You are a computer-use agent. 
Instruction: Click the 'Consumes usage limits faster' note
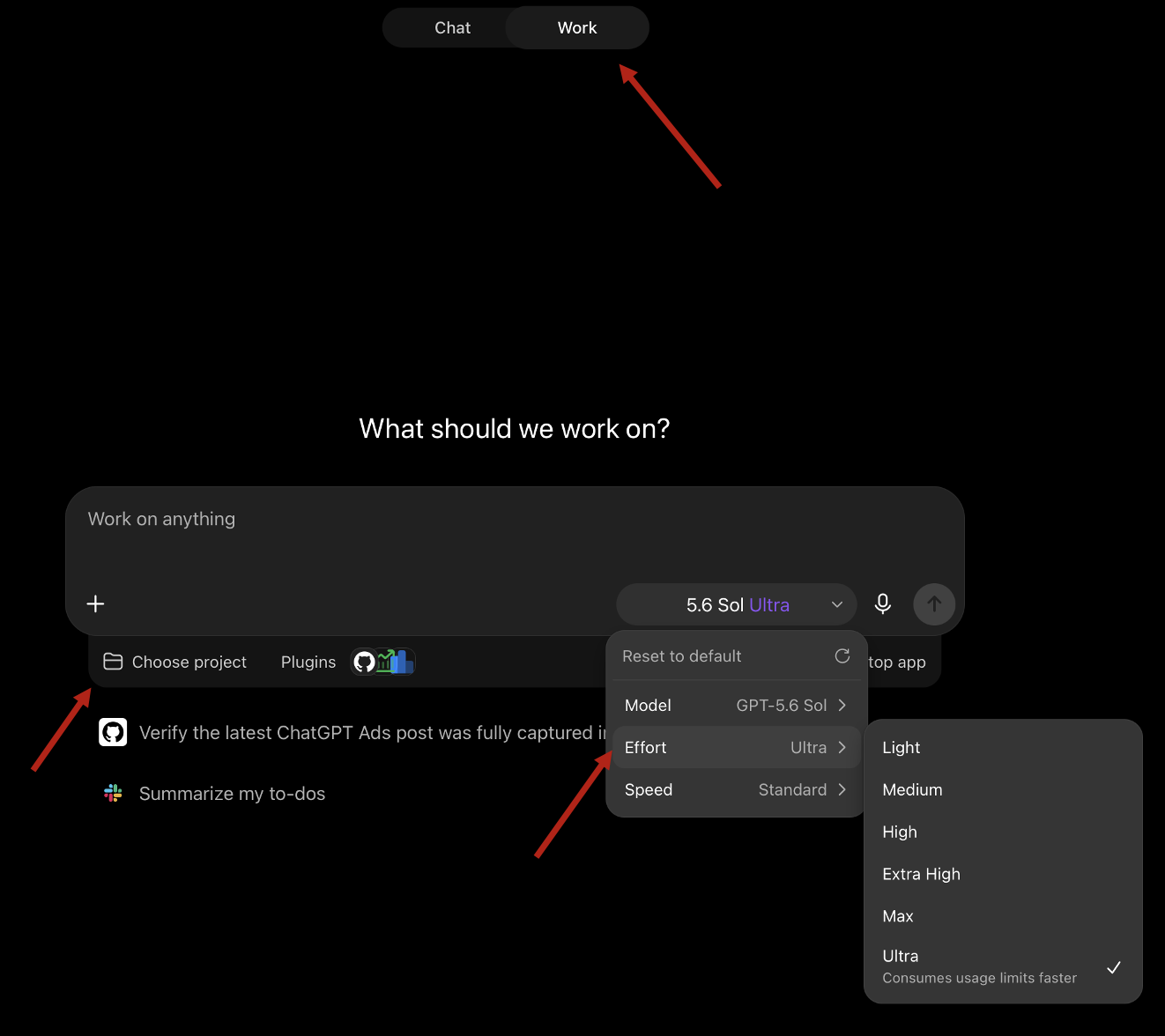coord(979,978)
